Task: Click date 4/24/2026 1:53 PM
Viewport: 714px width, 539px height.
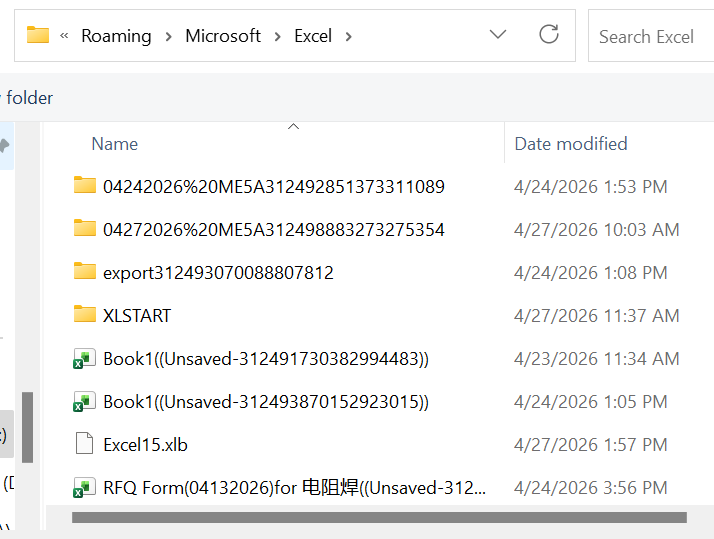Action: coord(591,187)
